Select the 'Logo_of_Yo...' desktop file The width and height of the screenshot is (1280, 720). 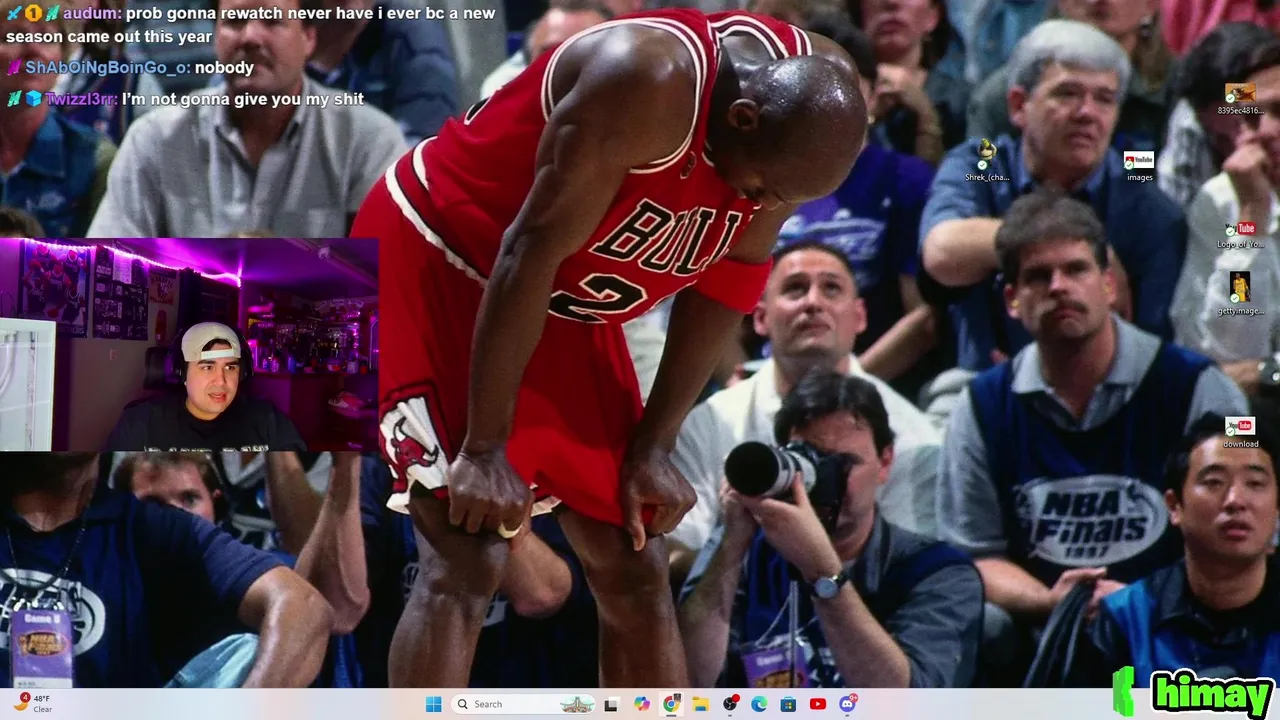pyautogui.click(x=1240, y=235)
